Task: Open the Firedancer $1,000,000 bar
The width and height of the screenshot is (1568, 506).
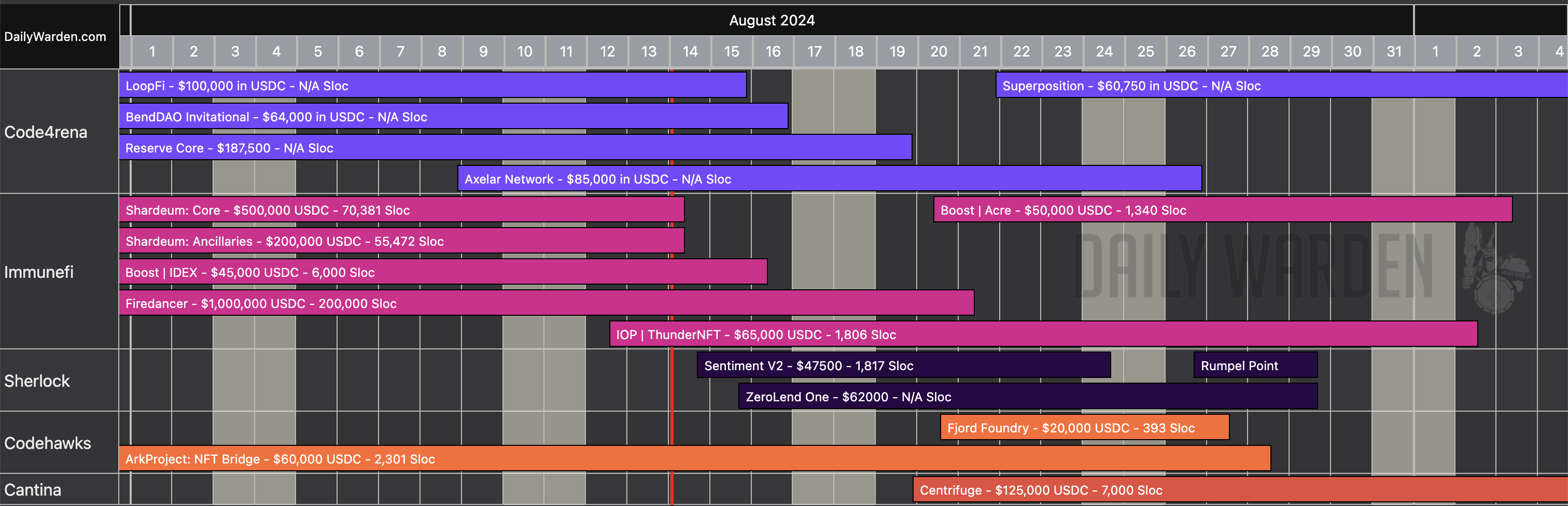Action: pyautogui.click(x=547, y=303)
